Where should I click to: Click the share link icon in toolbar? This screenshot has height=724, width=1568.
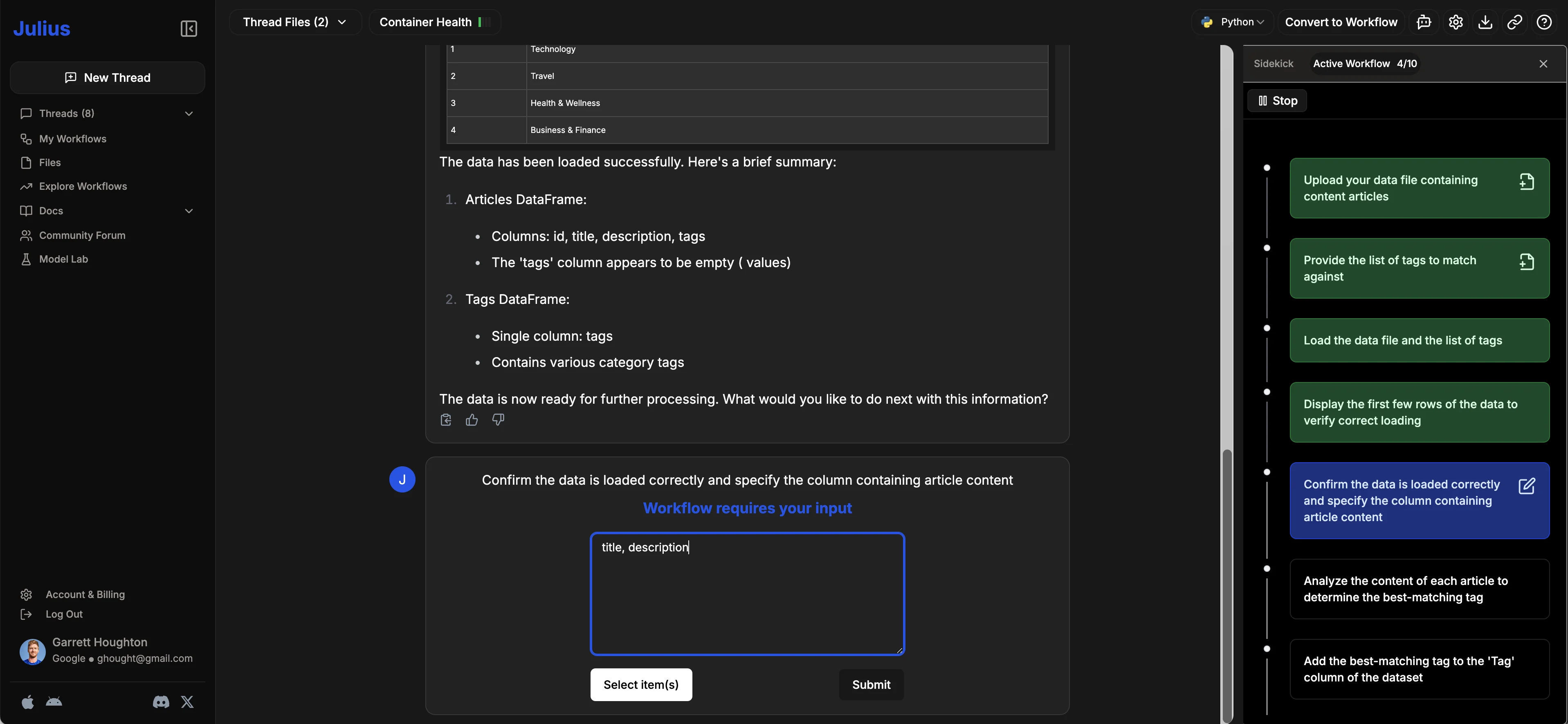[x=1514, y=22]
